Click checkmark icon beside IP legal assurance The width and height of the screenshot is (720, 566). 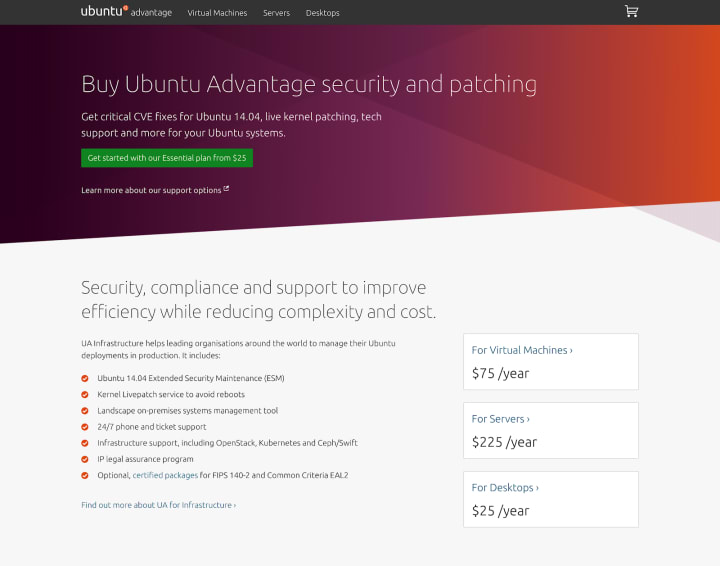85,459
